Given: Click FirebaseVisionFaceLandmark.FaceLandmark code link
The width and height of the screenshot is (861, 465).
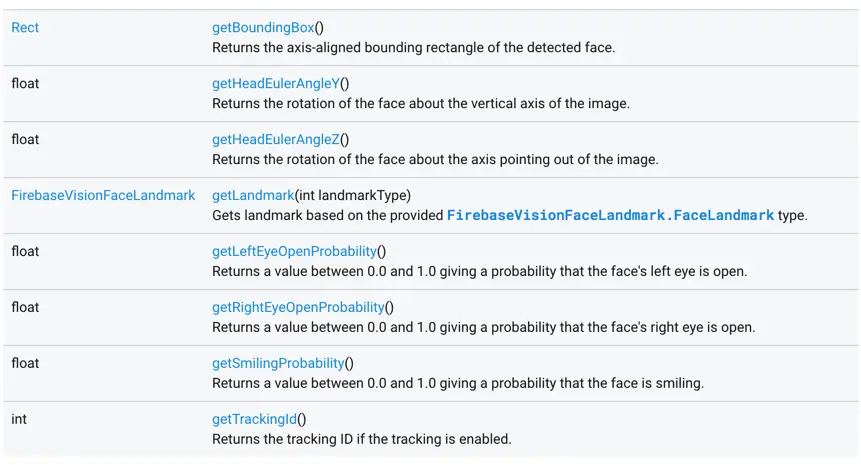Looking at the screenshot, I should (610, 215).
